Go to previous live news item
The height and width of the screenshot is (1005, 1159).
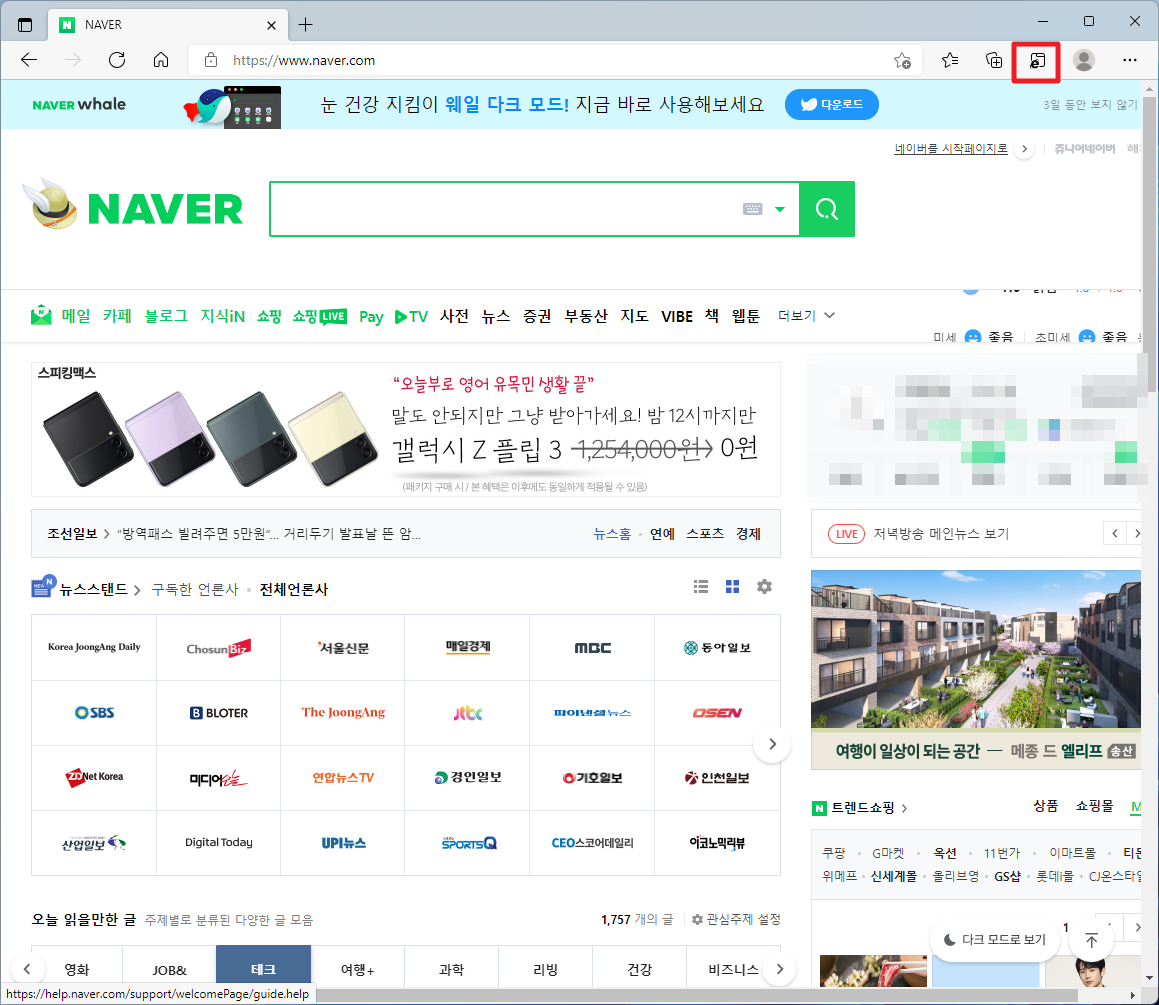pos(1115,533)
